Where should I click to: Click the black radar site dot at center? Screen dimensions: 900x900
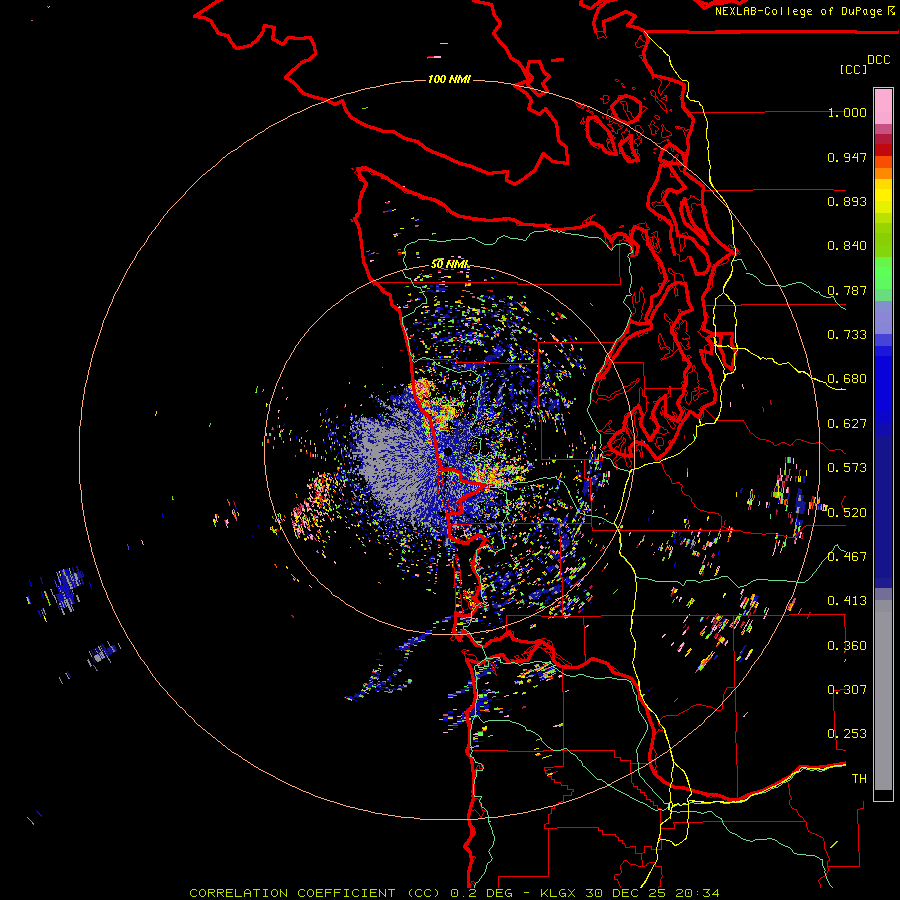pos(448,452)
